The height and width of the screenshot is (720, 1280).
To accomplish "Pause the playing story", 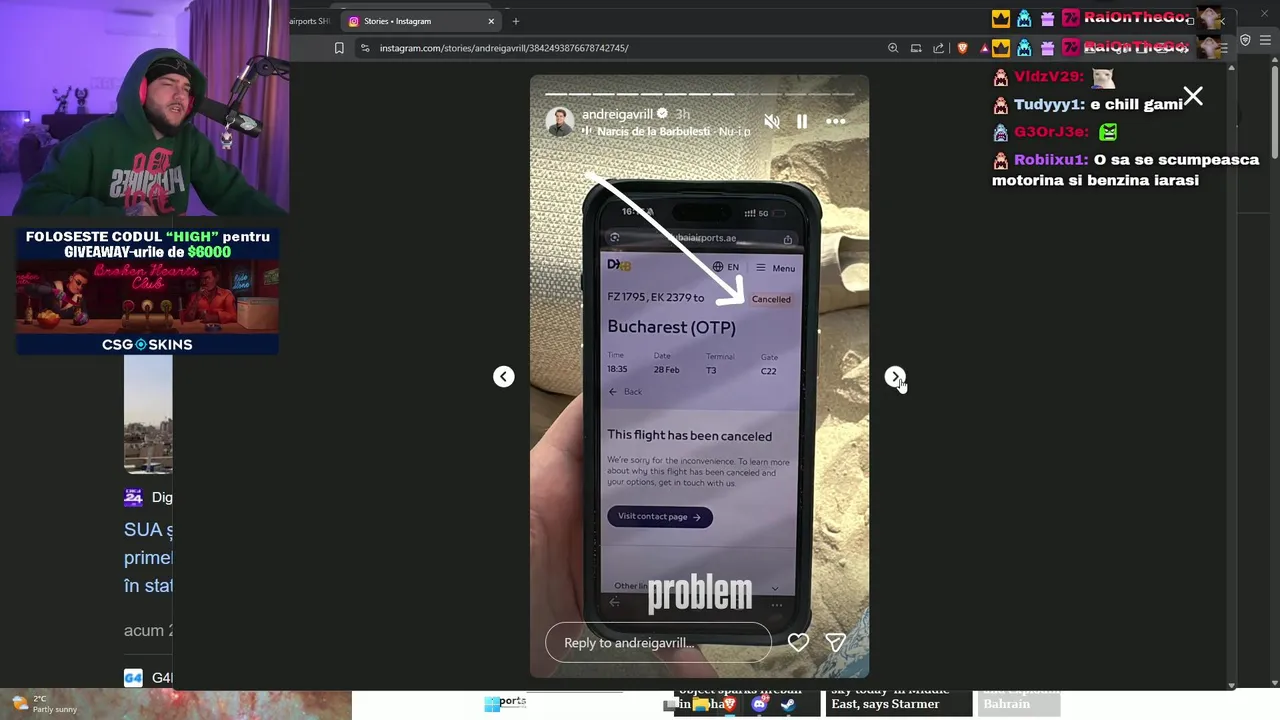I will [x=802, y=122].
